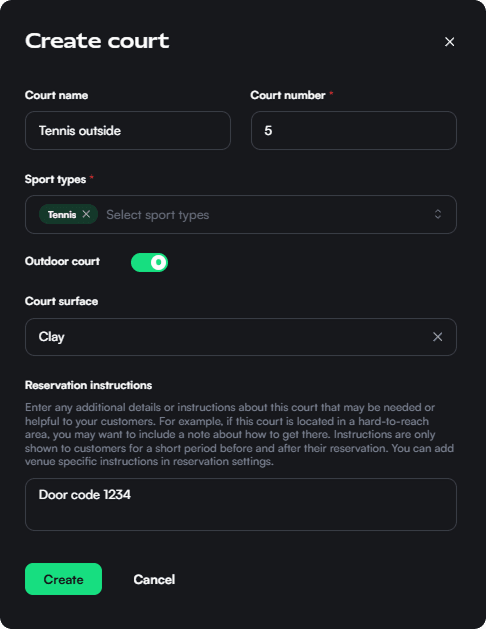The width and height of the screenshot is (486, 629).
Task: Click the Court number label
Action: point(288,95)
